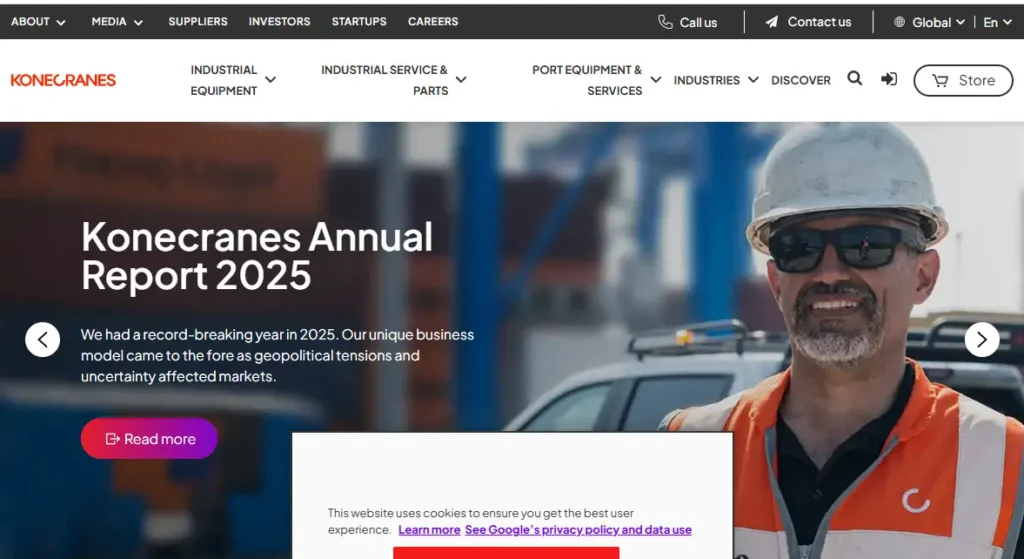1024x559 pixels.
Task: Advance to the next hero slide
Action: (982, 340)
